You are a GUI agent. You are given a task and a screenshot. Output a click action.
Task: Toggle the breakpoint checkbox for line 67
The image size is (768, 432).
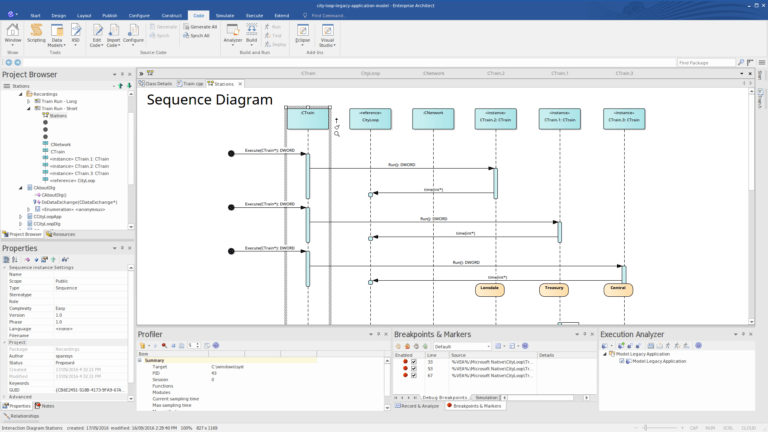point(414,376)
